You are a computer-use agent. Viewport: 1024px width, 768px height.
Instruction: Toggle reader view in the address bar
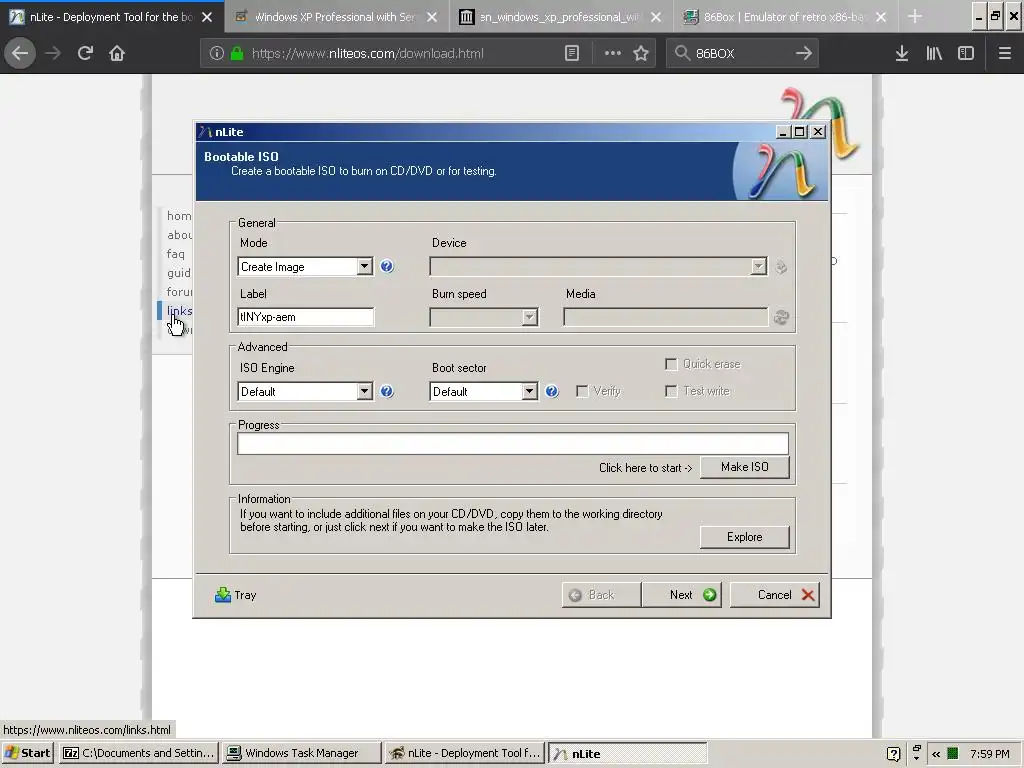click(571, 54)
